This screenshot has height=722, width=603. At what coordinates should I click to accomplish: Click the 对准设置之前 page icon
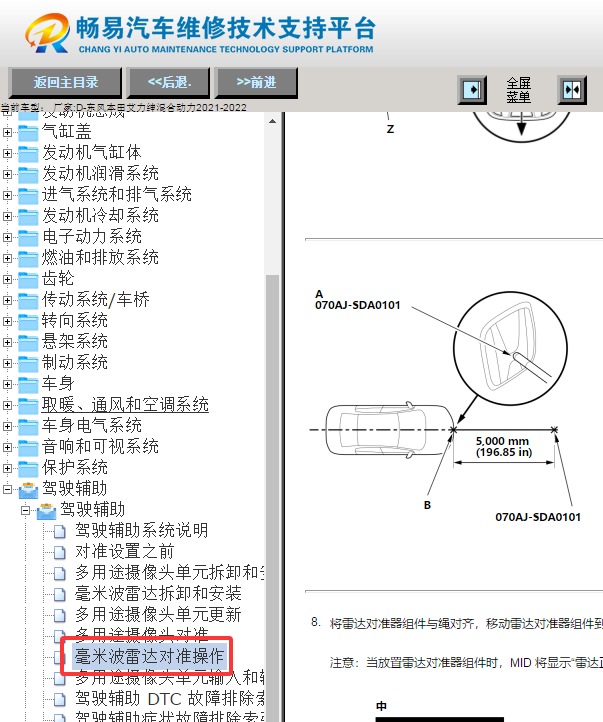60,552
